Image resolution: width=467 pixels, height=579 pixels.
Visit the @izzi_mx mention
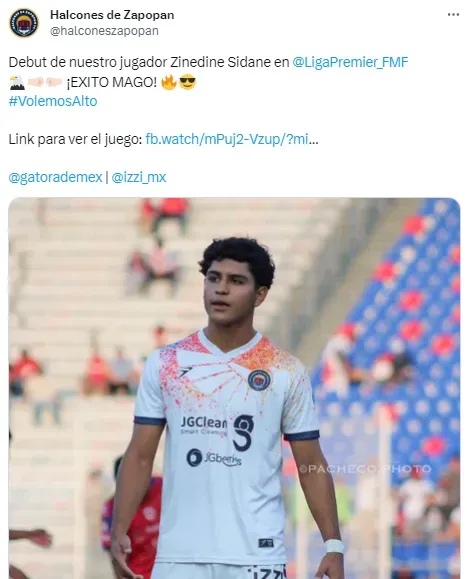[139, 177]
